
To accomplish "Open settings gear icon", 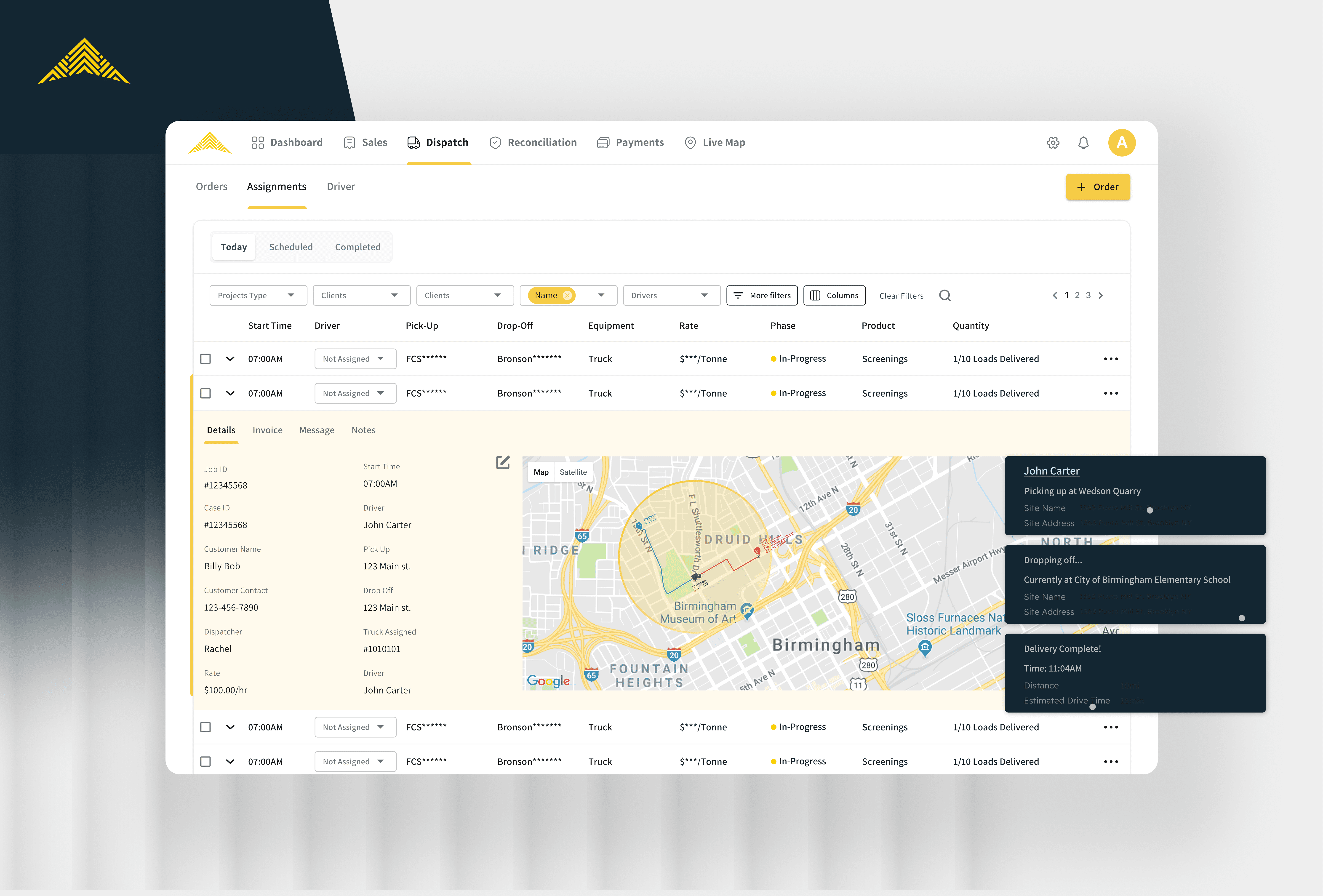I will pos(1053,143).
